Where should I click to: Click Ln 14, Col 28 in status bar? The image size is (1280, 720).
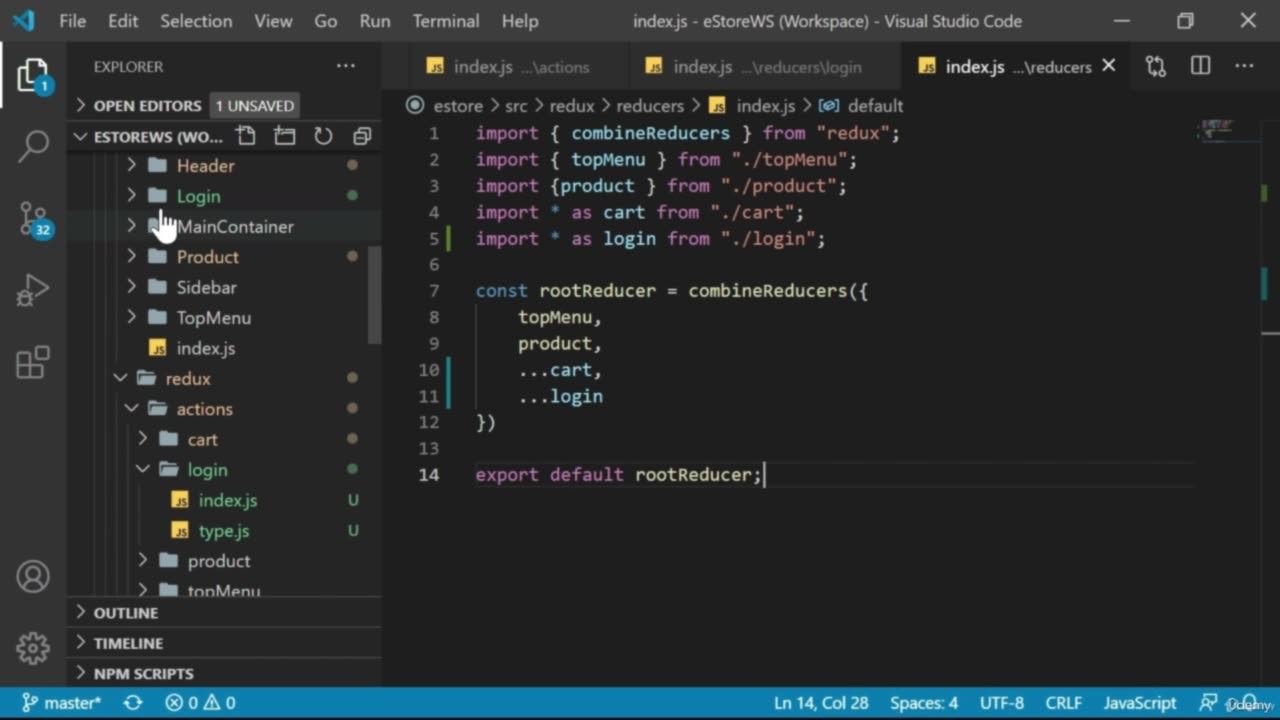821,703
